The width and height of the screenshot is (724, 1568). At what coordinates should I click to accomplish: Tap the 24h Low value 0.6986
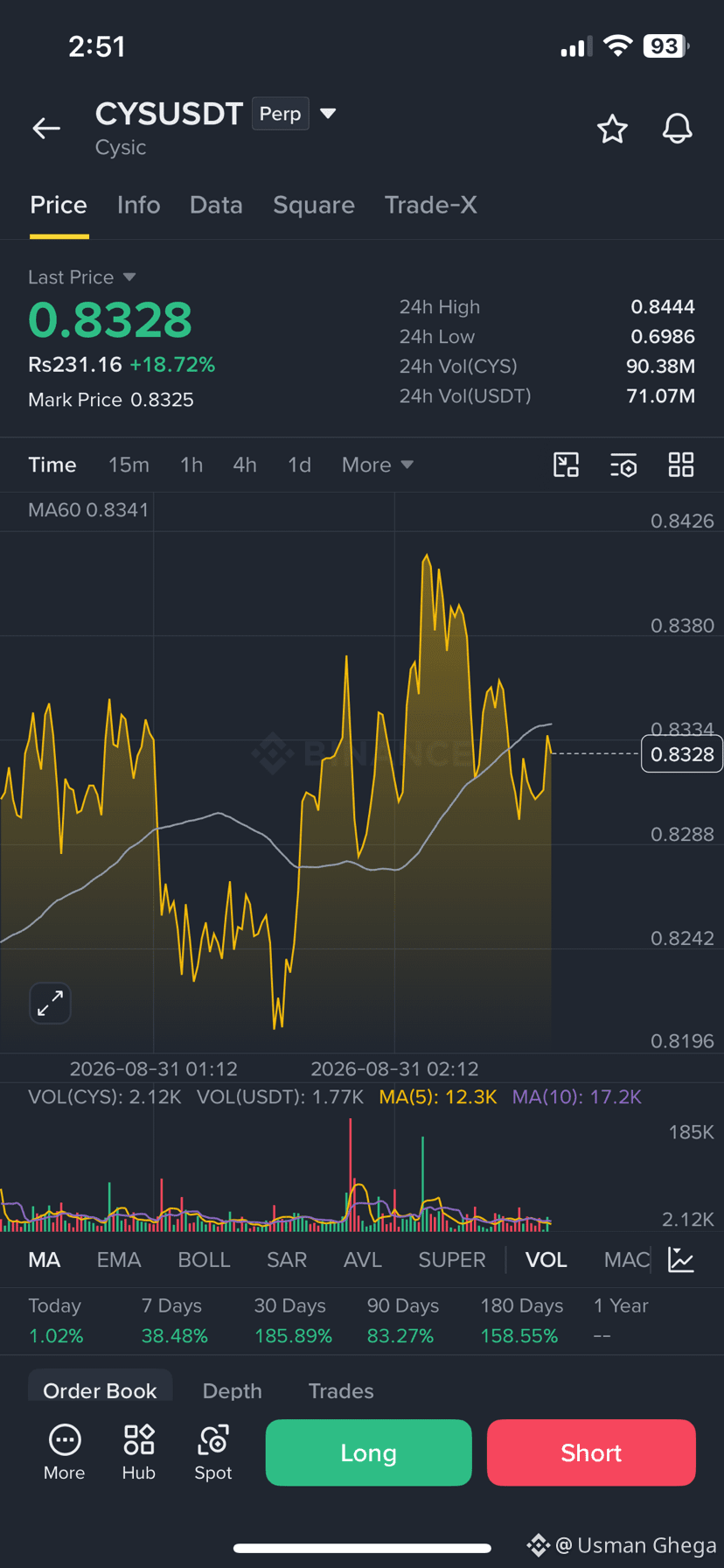tap(663, 337)
